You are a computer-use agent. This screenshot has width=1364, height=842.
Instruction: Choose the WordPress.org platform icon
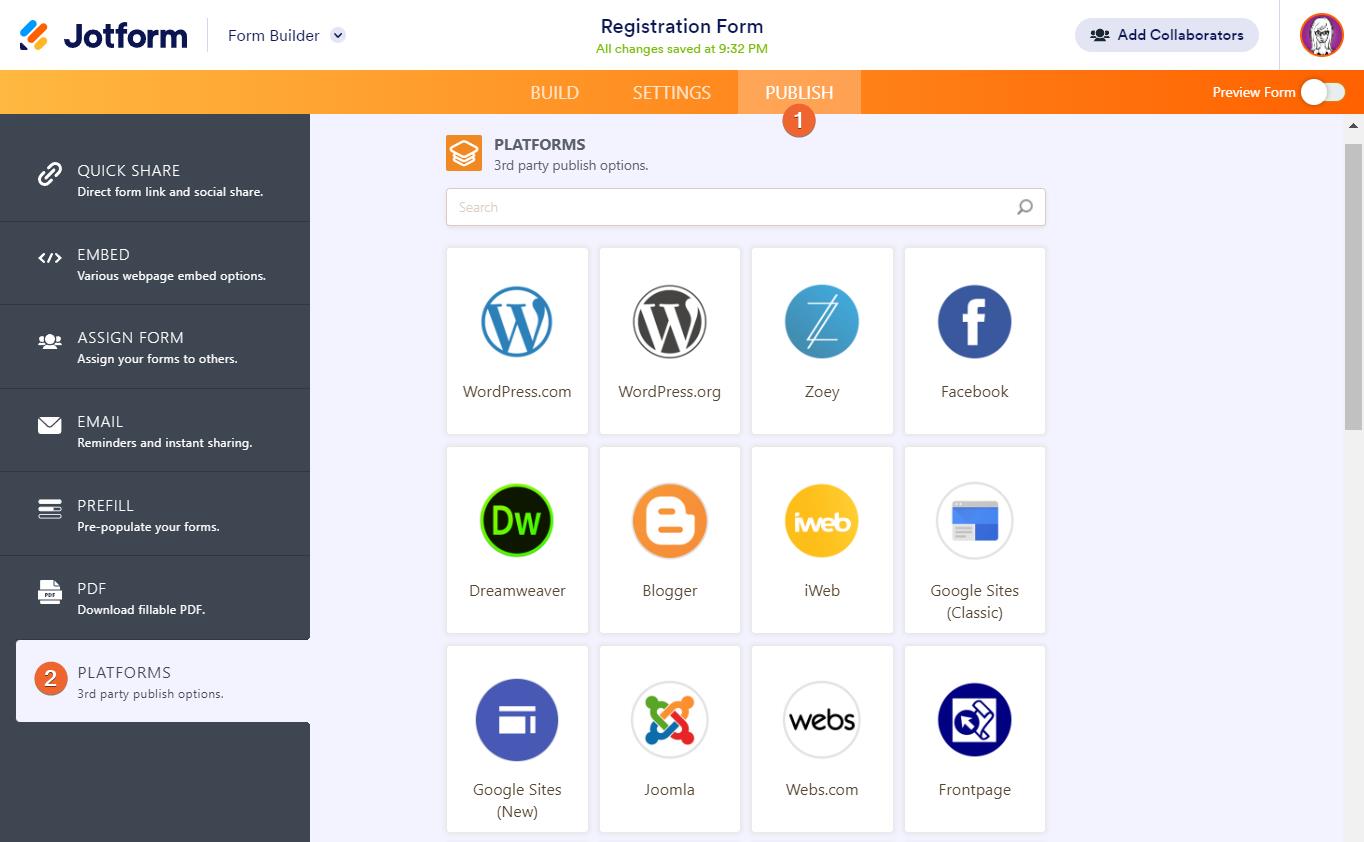[x=670, y=322]
